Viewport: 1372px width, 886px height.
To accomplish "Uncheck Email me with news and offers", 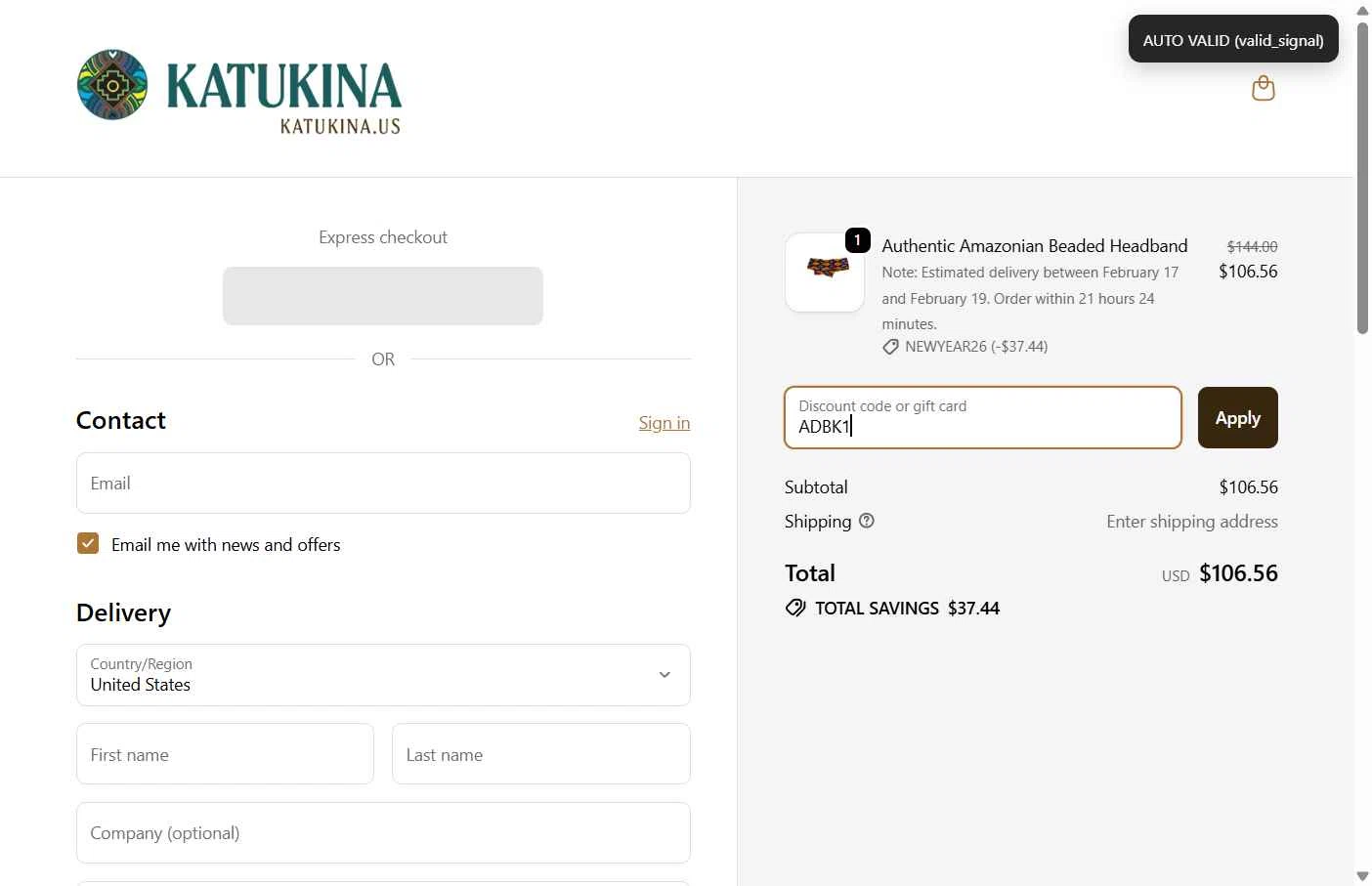I will [x=88, y=543].
